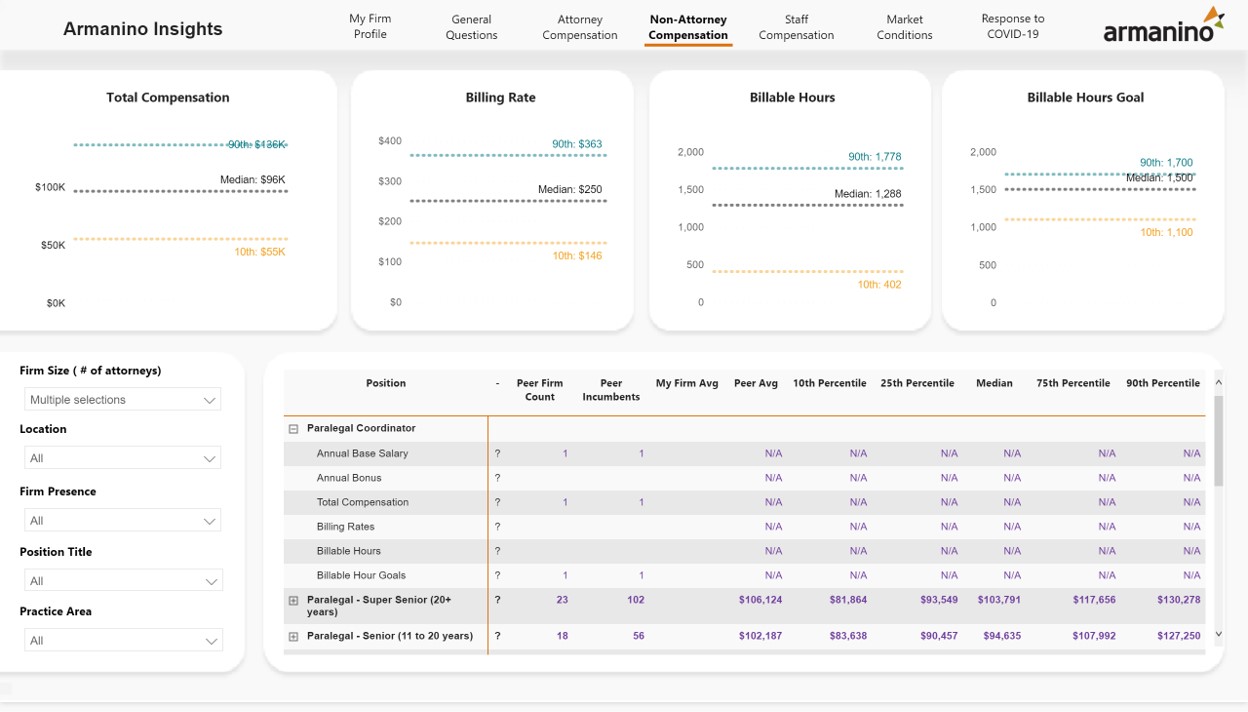Open the Response to COVID-19 tab

(1013, 27)
